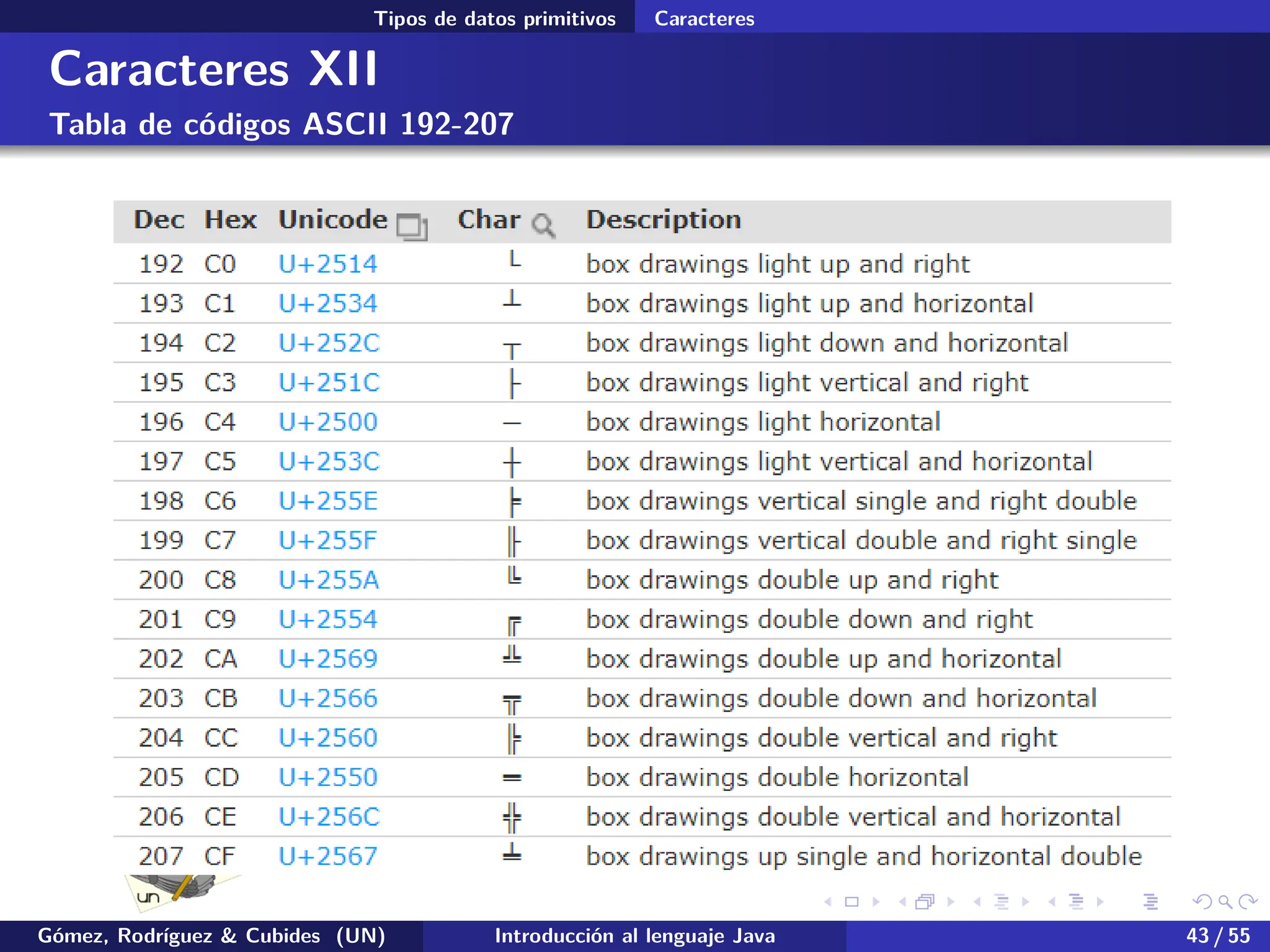Image resolution: width=1270 pixels, height=952 pixels.
Task: Click 'Introducción al lenguaje Java' footer title
Action: (635, 936)
